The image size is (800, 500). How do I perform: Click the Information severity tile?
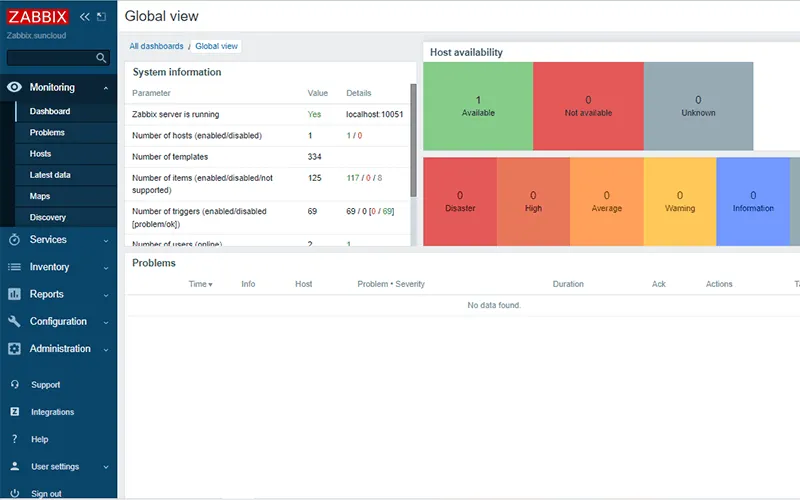(x=753, y=202)
